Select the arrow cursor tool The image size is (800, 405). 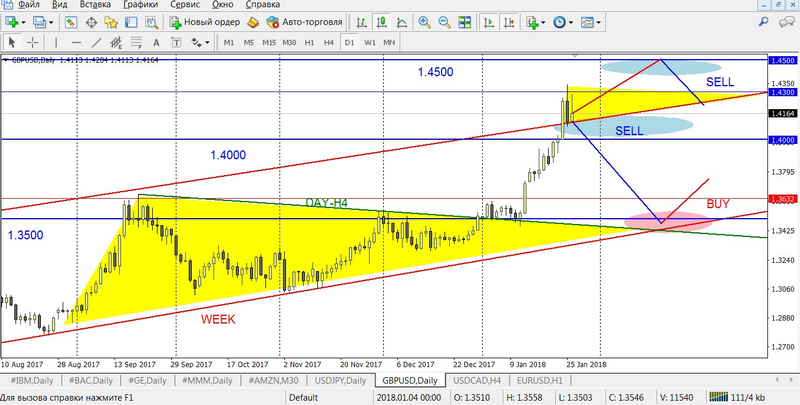pyautogui.click(x=13, y=42)
